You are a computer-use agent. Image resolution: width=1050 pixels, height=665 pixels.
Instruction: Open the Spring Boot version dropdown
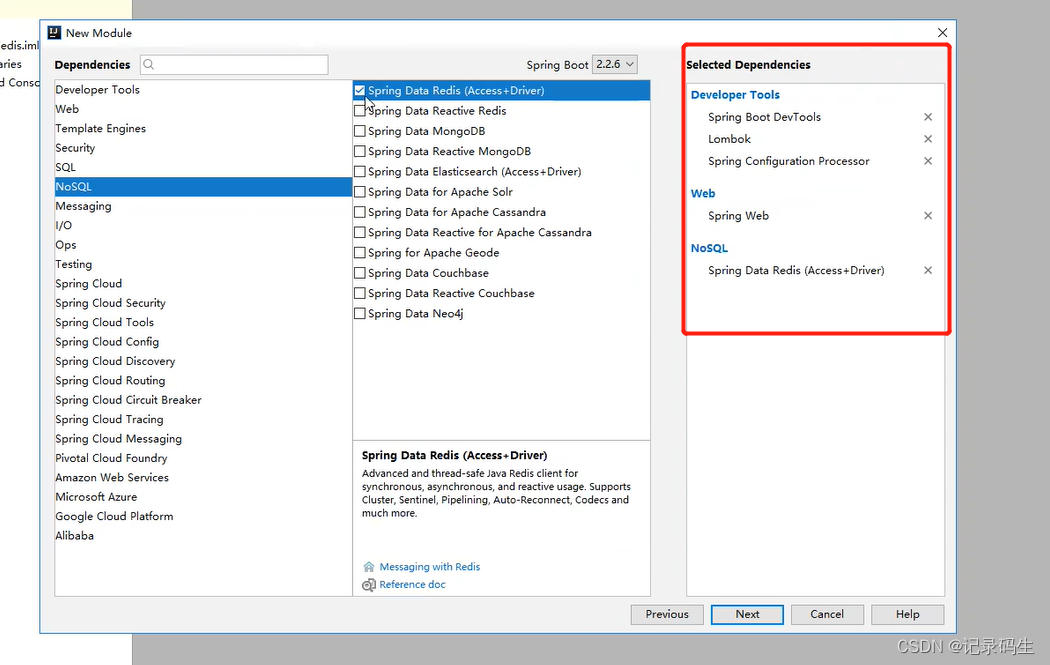pos(615,64)
